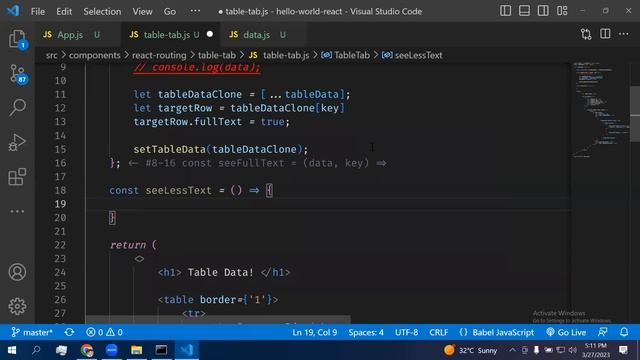Open the Go menu
Viewport: 640px width, 360px height.
(170, 11)
